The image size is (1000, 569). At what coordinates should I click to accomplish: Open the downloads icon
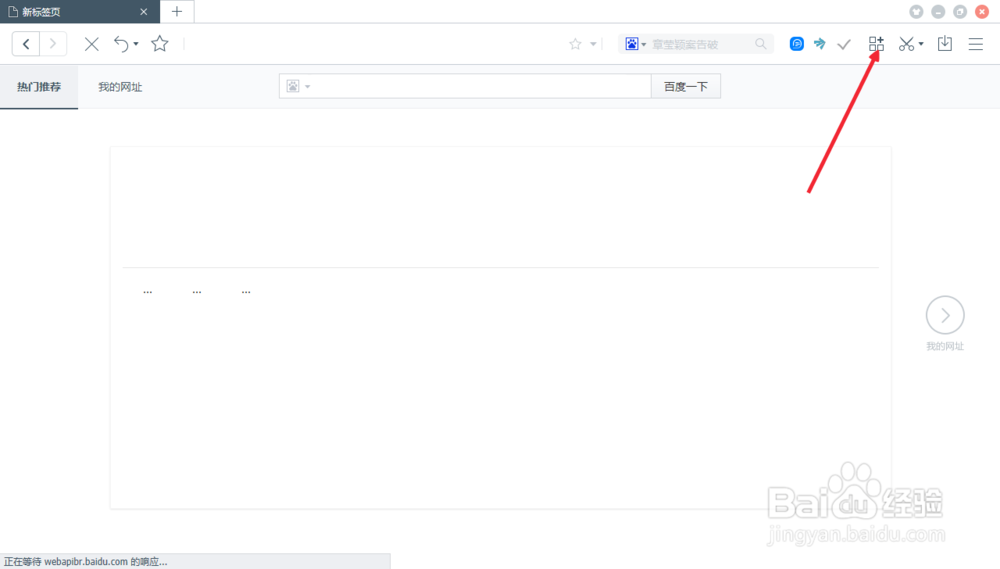pos(945,43)
